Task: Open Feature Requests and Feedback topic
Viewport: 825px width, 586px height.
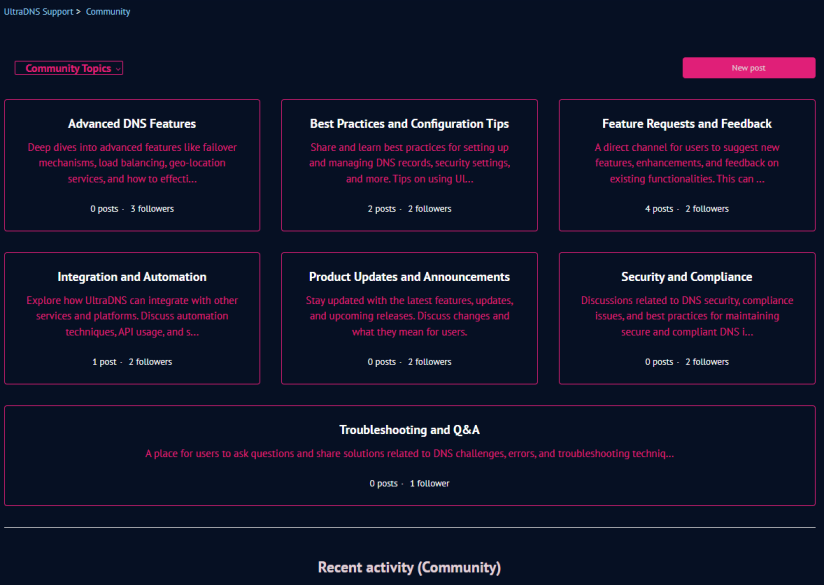Action: (687, 124)
